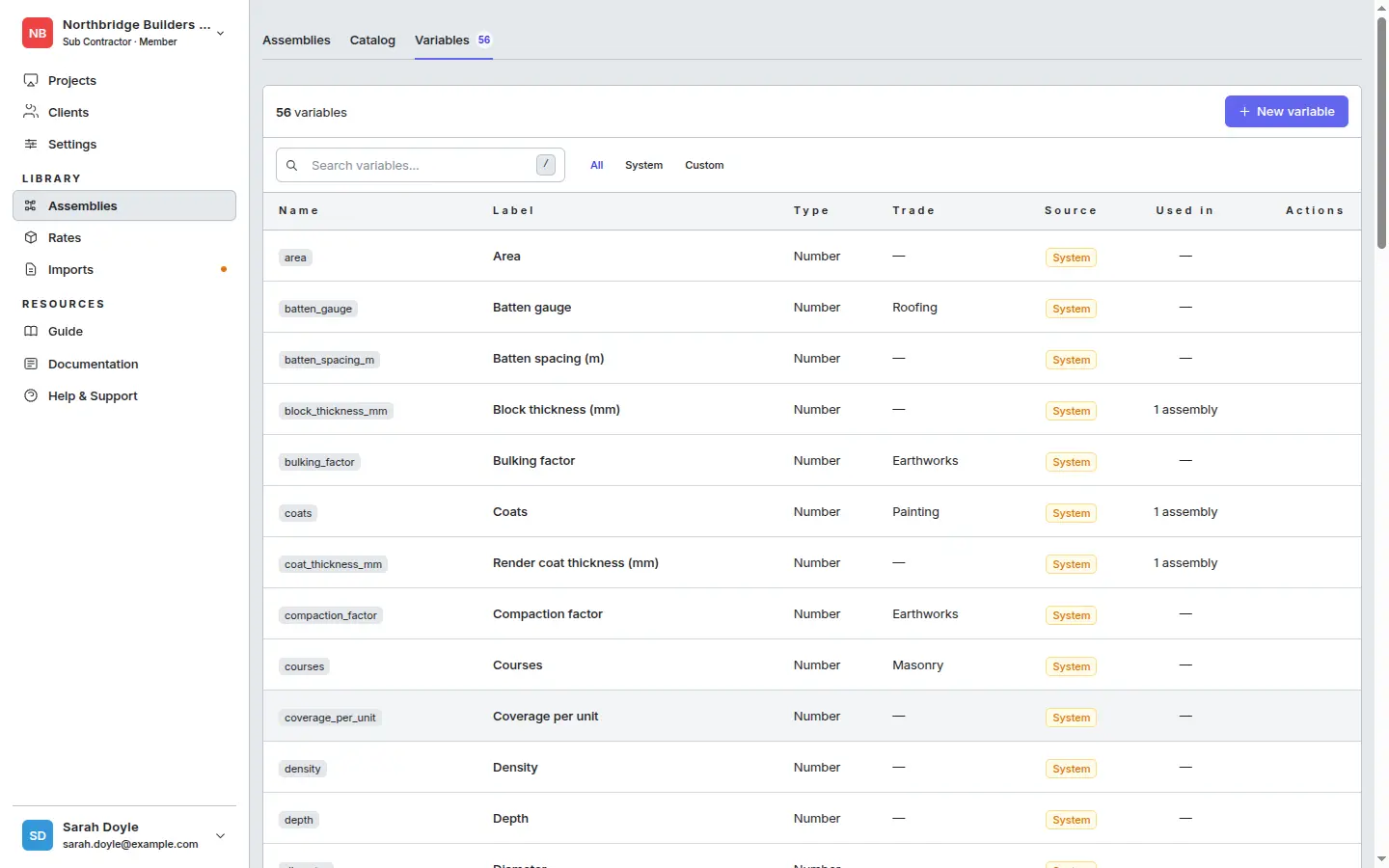
Task: Click the Used in column header
Action: [1185, 210]
